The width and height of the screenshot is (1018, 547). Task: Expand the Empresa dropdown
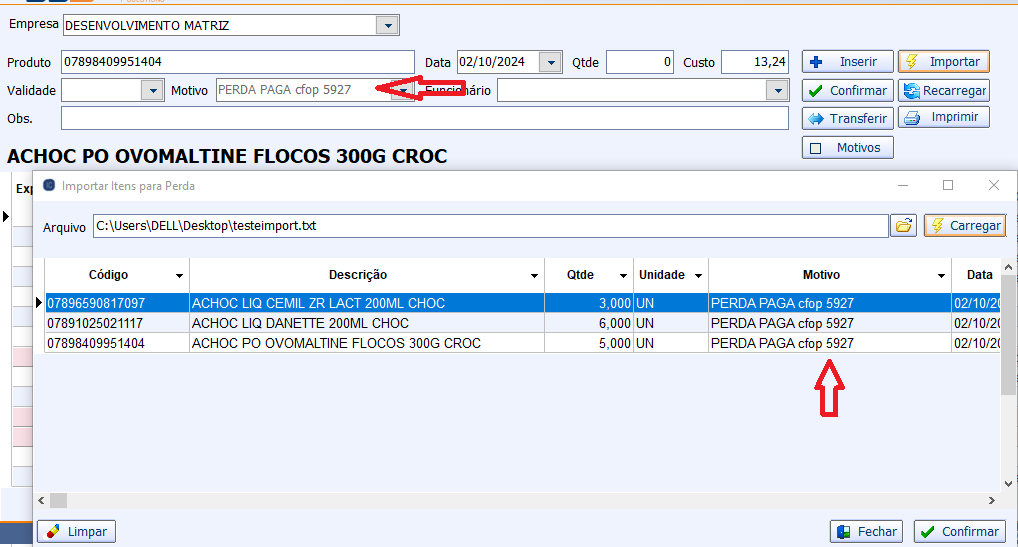387,26
